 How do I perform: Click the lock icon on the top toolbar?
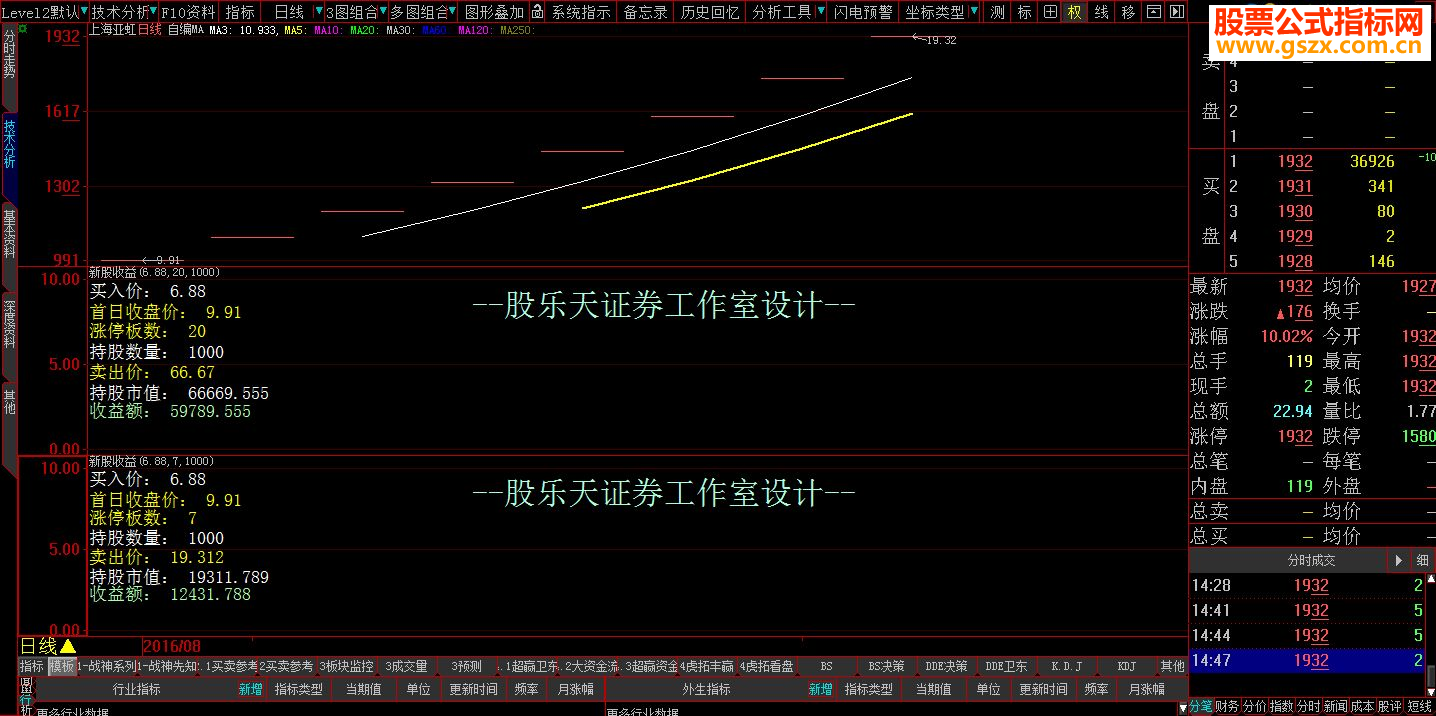pyautogui.click(x=538, y=10)
